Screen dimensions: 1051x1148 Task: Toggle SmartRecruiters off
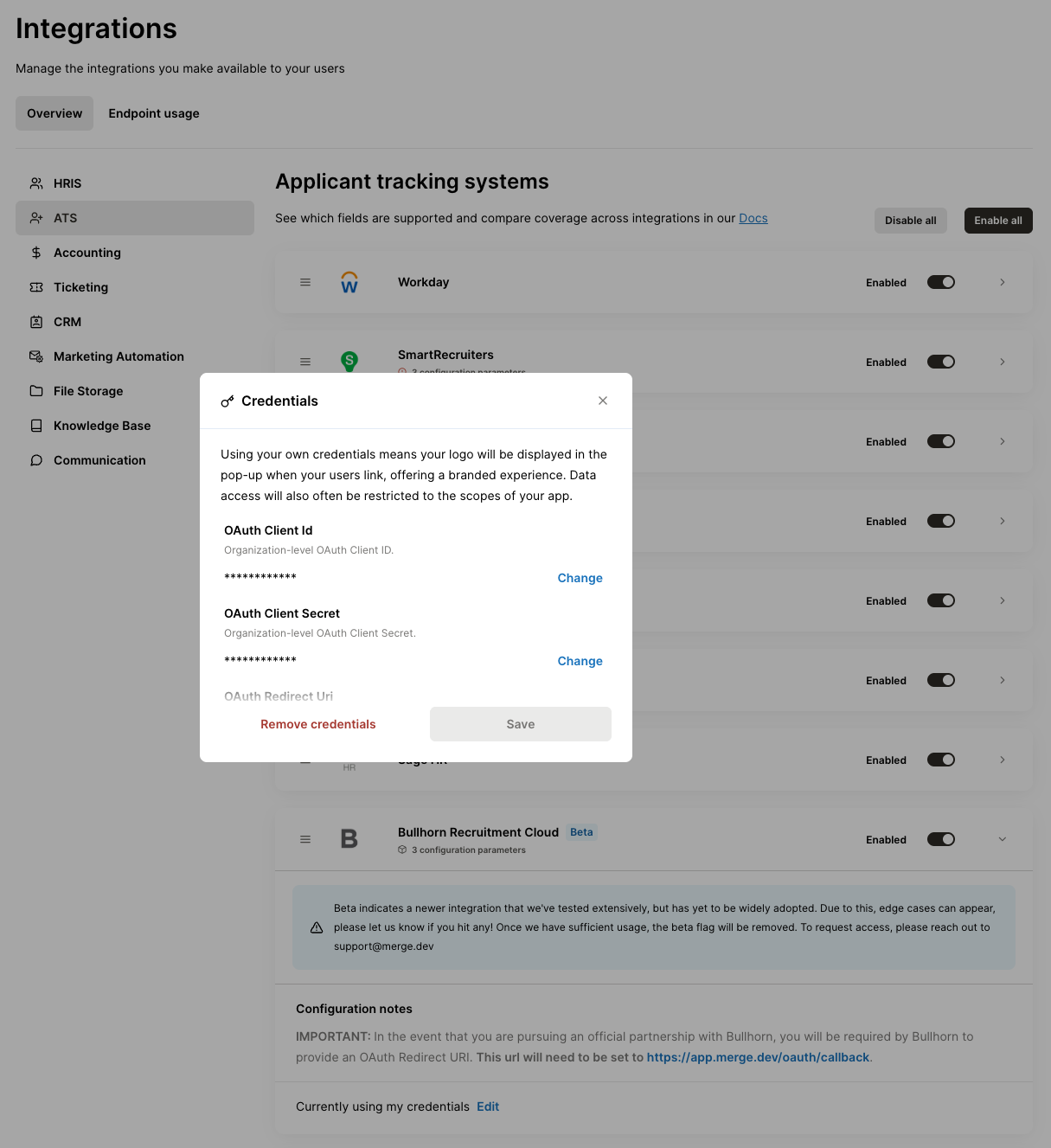pos(940,362)
